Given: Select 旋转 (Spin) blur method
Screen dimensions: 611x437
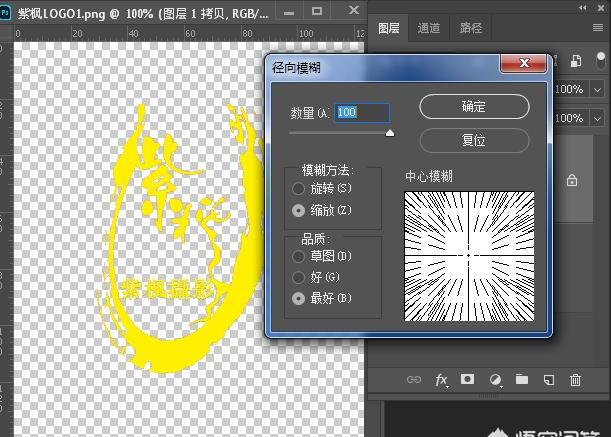Looking at the screenshot, I should tap(298, 188).
